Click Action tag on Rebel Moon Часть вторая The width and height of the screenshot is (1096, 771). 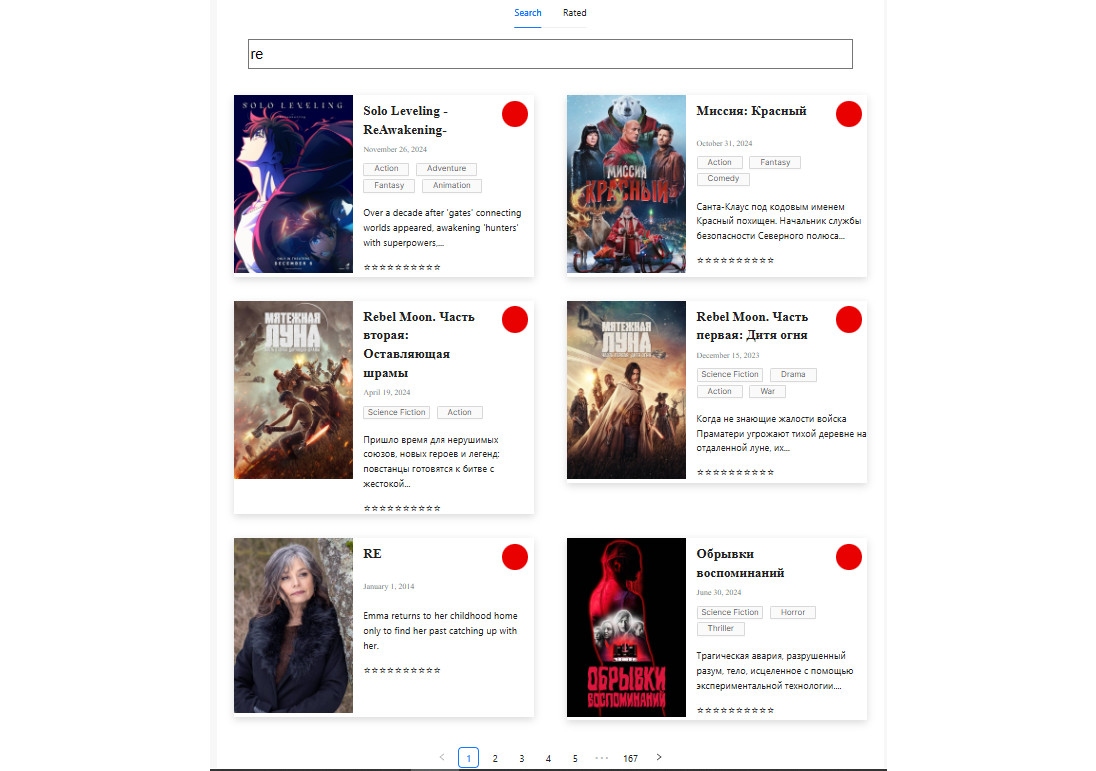[459, 412]
